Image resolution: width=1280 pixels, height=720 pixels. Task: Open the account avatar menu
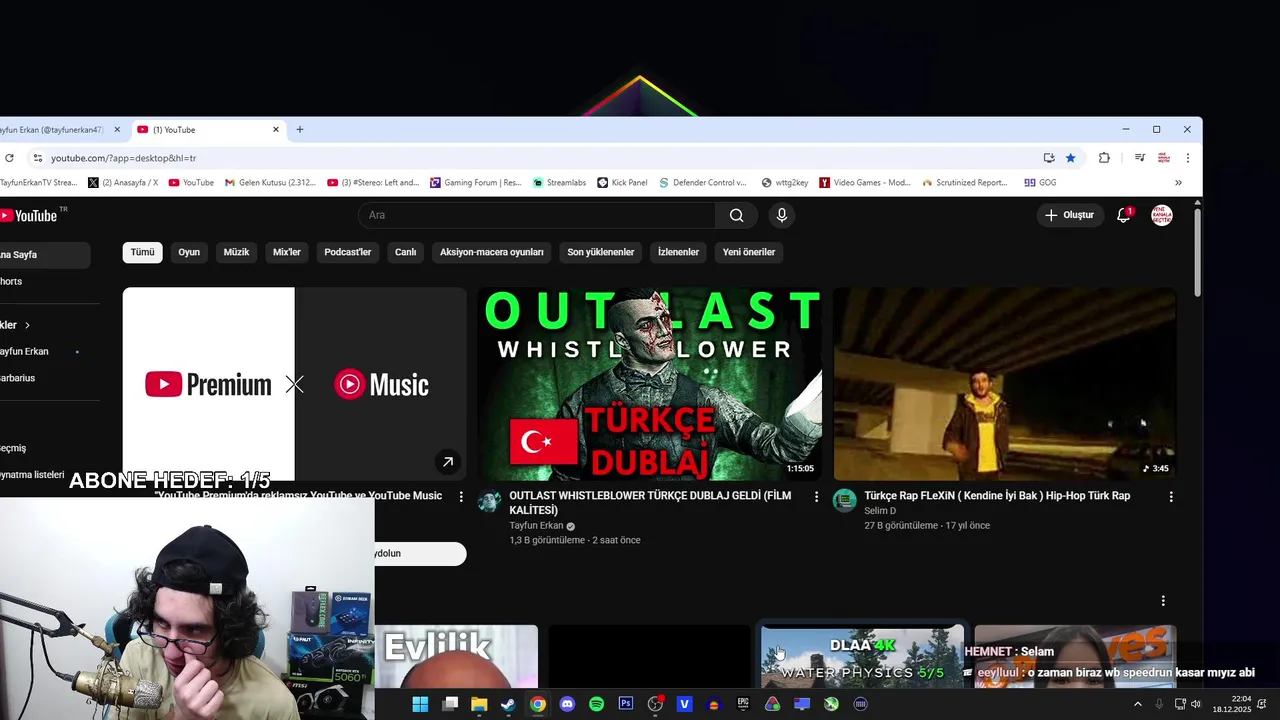[1162, 215]
